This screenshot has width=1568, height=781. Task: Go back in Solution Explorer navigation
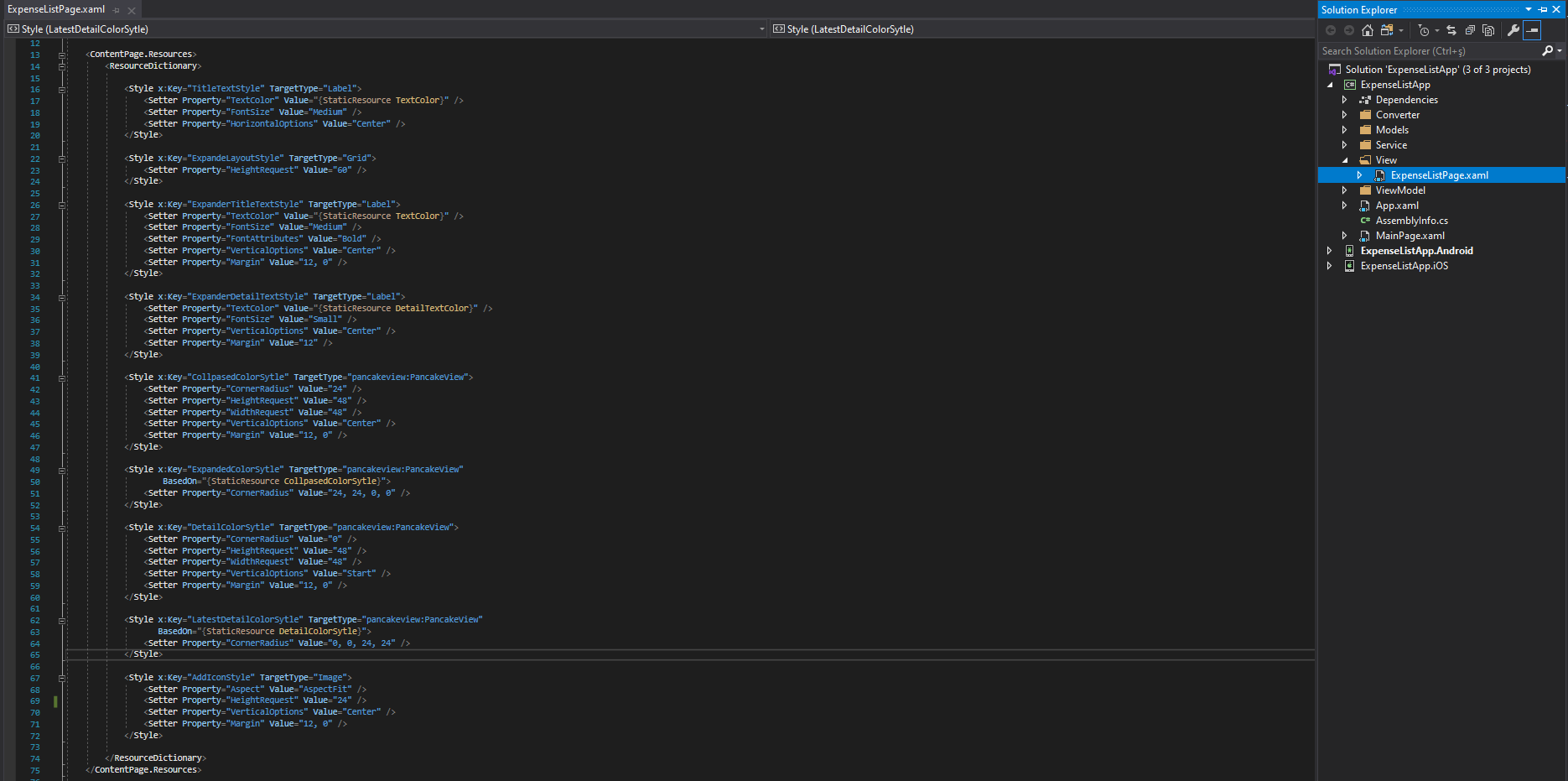coord(1331,30)
